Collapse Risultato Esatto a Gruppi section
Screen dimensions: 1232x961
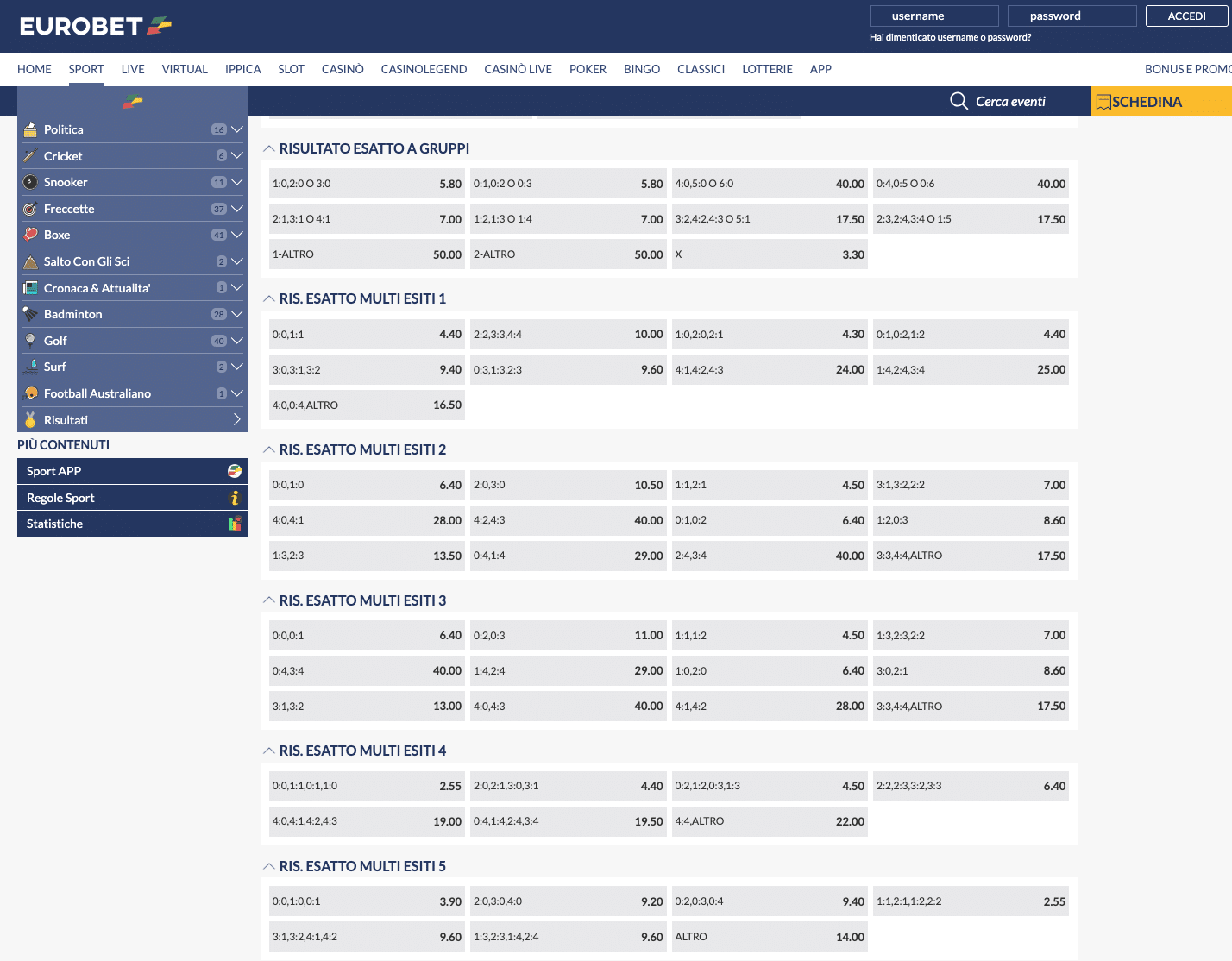pos(269,148)
